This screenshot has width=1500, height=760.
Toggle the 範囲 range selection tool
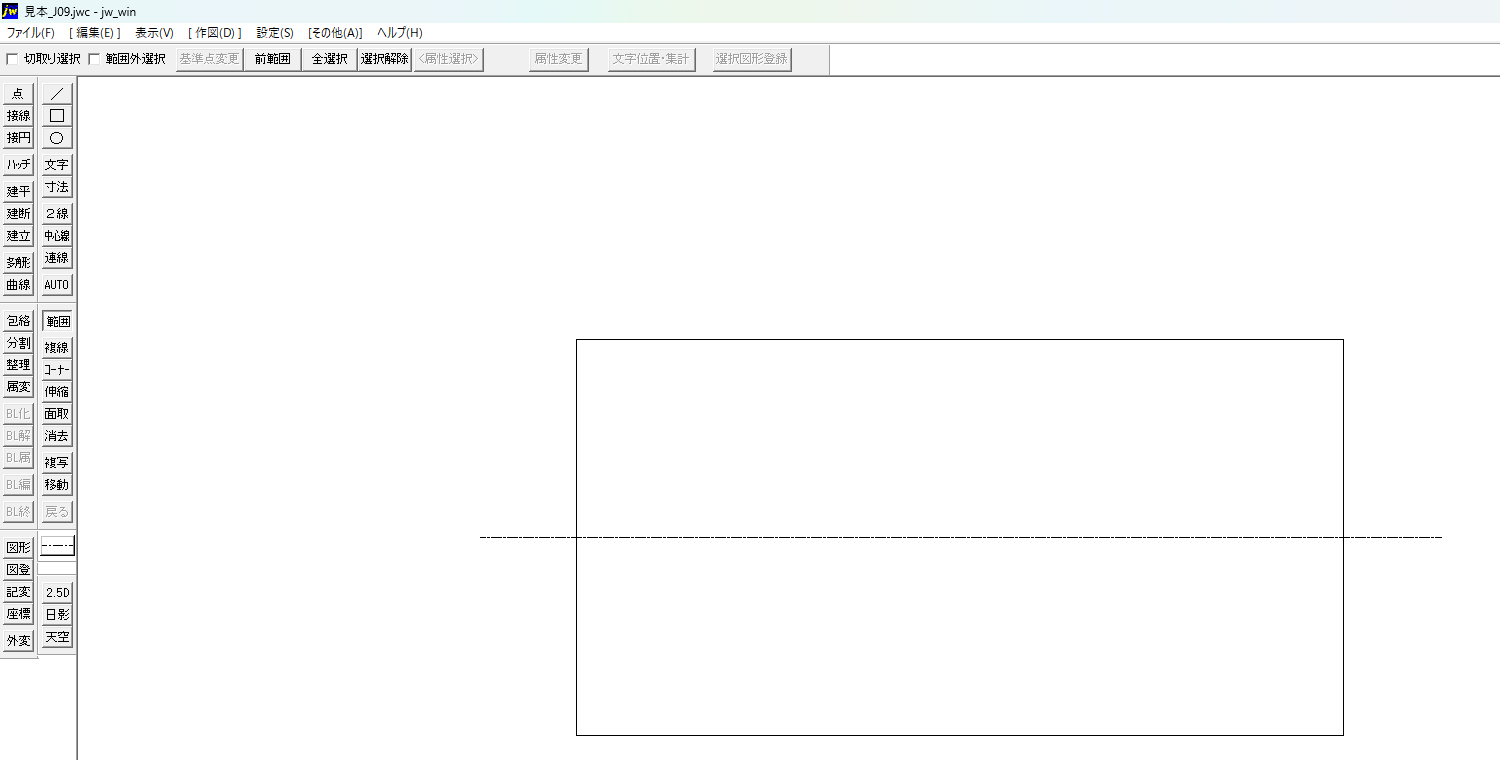(x=57, y=321)
